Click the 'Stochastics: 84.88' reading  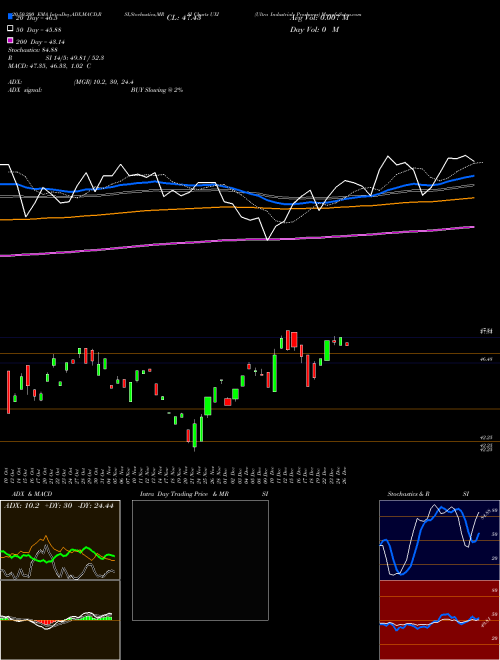(x=32, y=50)
